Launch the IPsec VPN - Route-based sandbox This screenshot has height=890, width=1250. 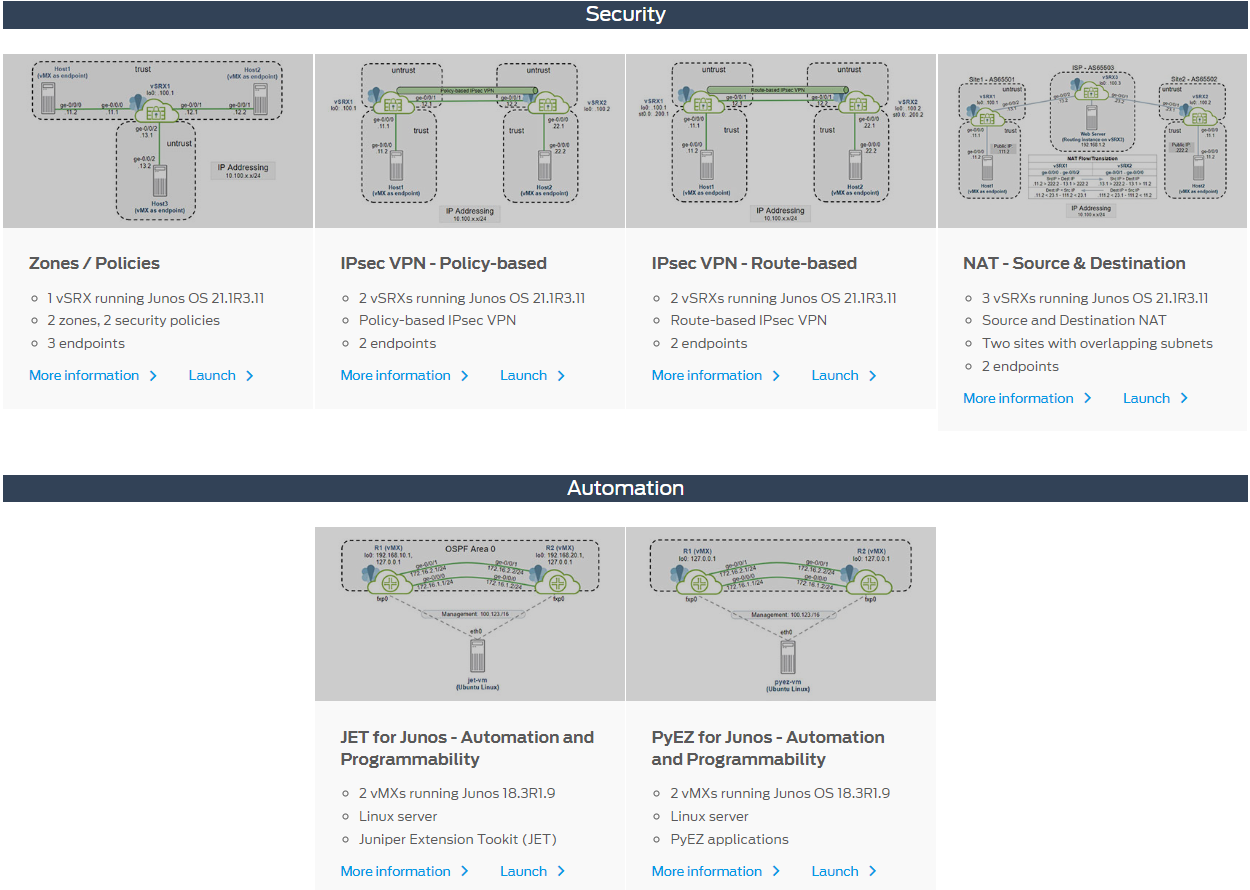(836, 374)
